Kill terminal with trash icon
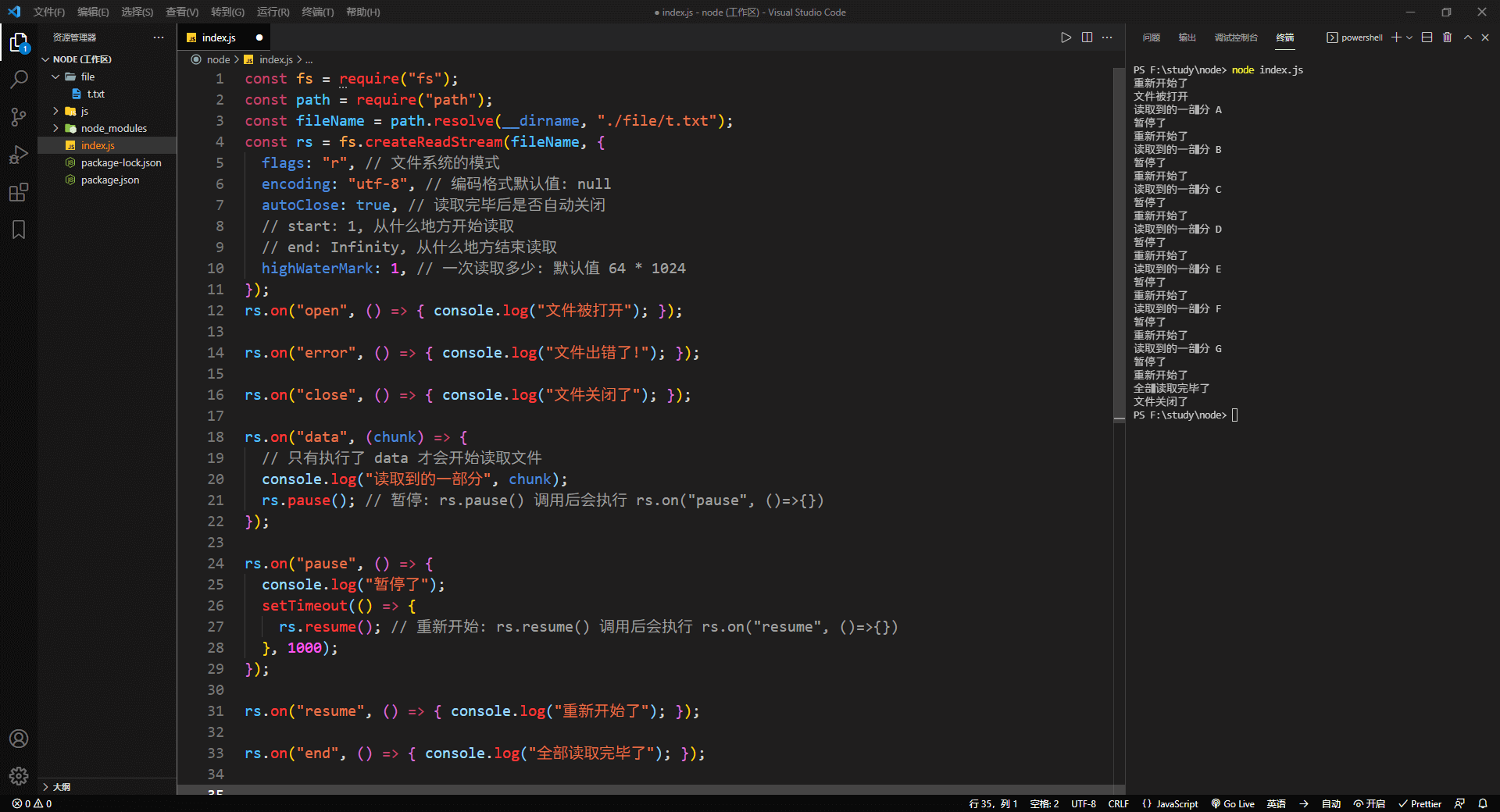Viewport: 1500px width, 812px height. click(1447, 37)
